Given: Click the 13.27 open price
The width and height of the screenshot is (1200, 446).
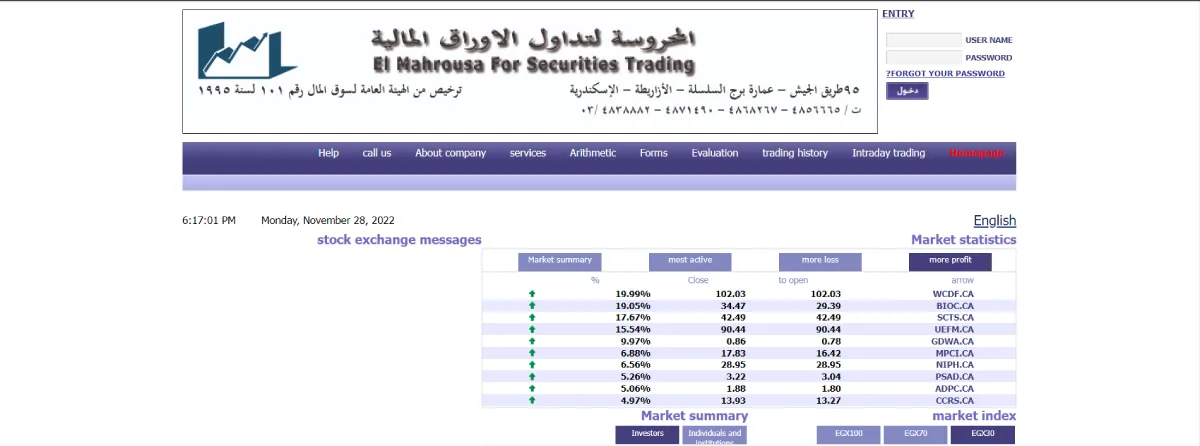Looking at the screenshot, I should [x=829, y=400].
